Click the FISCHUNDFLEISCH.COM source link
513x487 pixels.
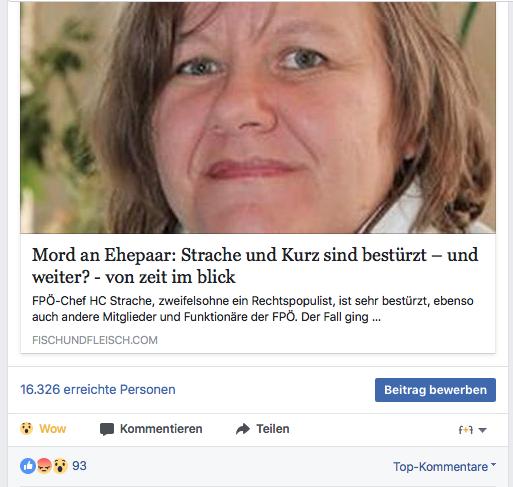coord(95,340)
